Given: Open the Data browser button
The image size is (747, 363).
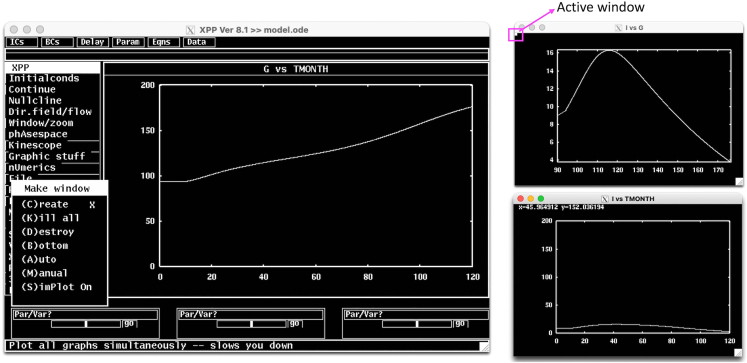Looking at the screenshot, I should click(200, 42).
